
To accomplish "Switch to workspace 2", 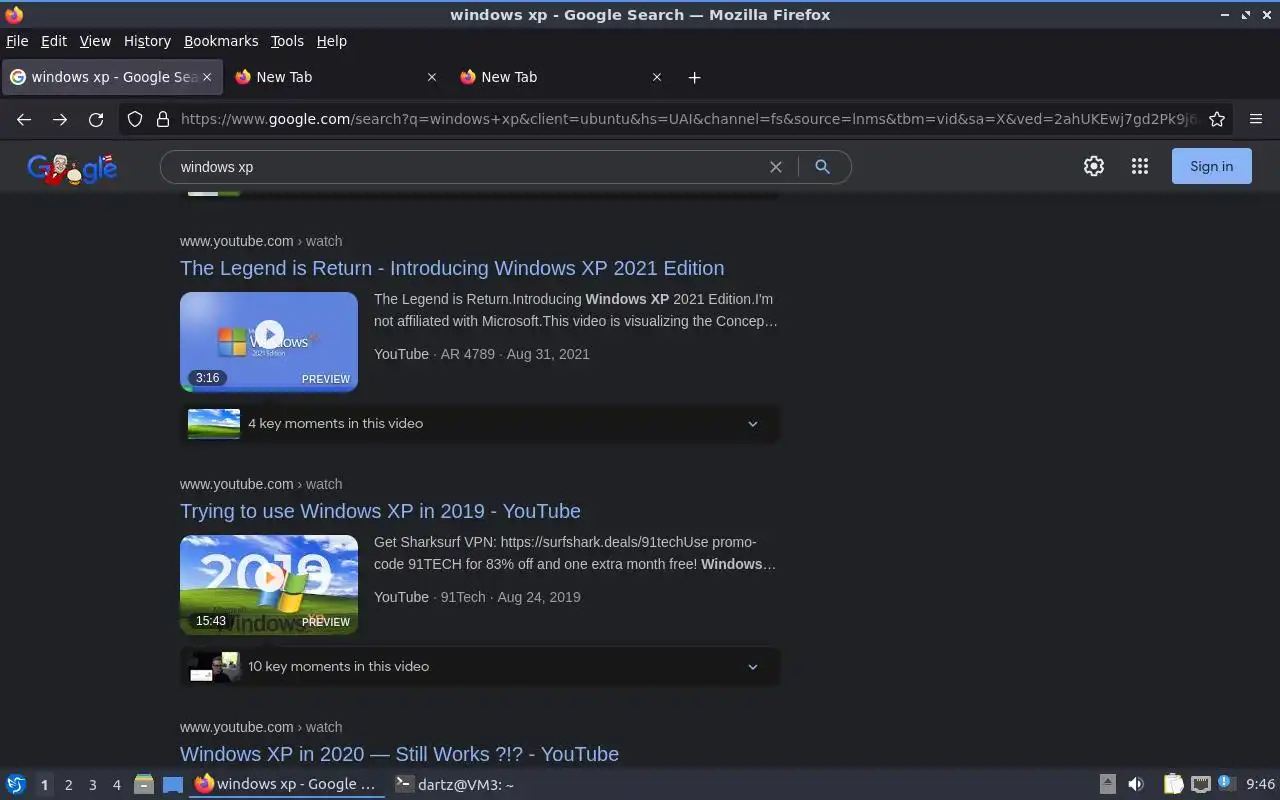I will (x=68, y=785).
